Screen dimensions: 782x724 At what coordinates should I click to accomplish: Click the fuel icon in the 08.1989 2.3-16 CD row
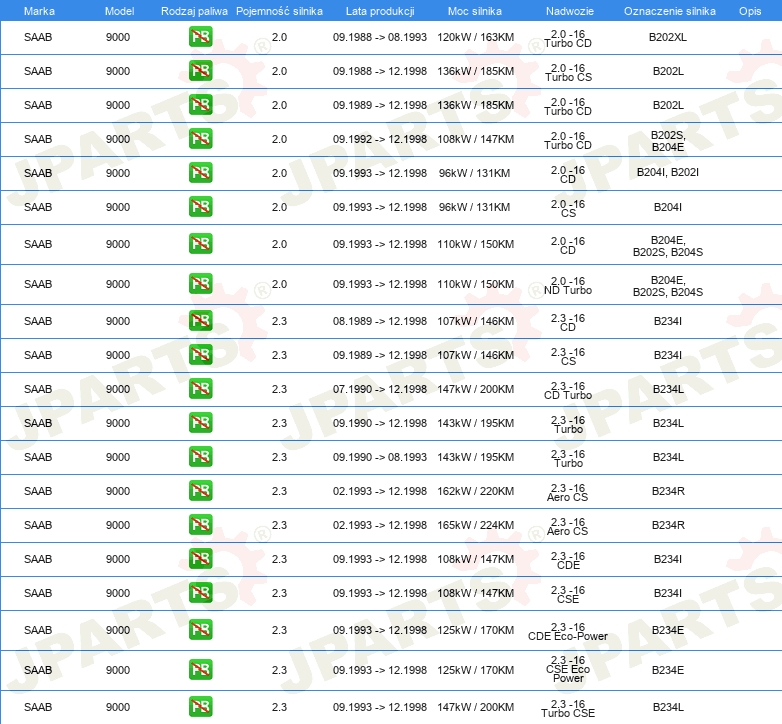pos(200,321)
